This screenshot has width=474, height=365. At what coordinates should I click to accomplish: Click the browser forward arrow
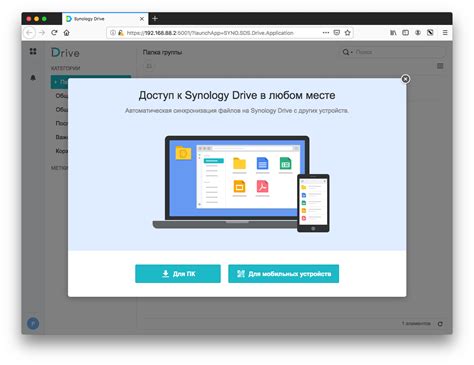pos(42,33)
